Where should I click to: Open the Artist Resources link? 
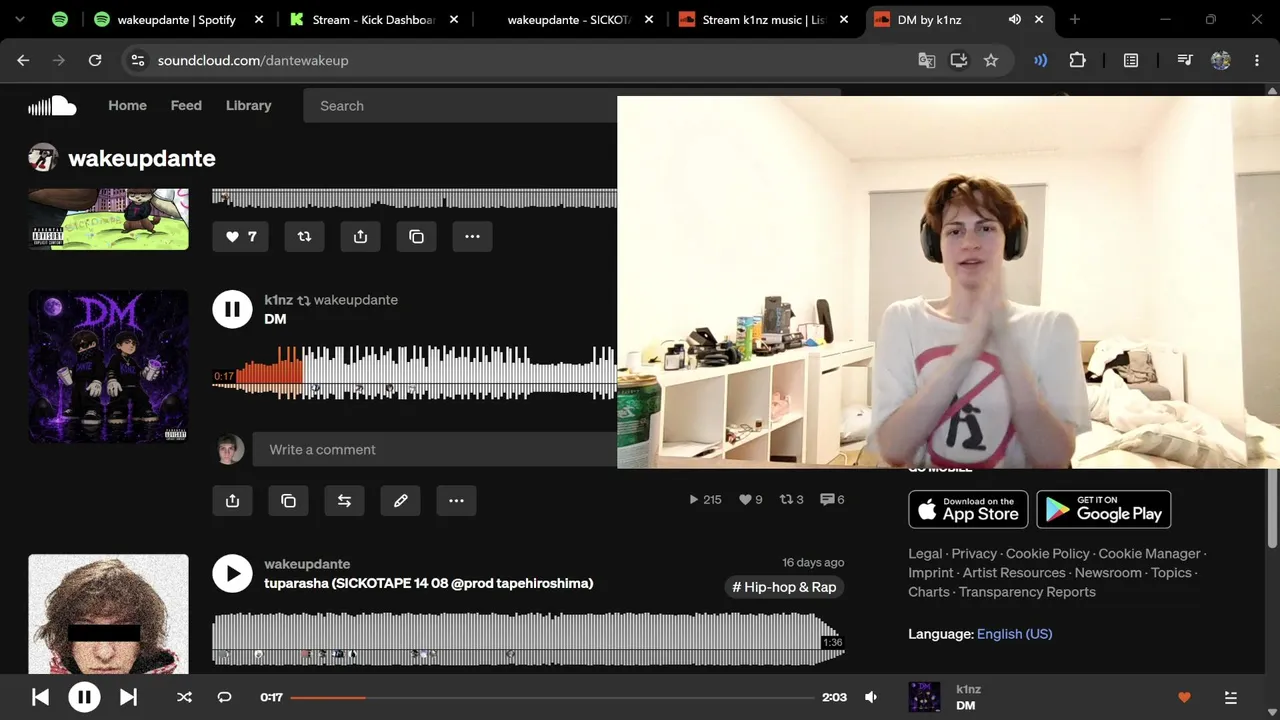(x=1014, y=573)
